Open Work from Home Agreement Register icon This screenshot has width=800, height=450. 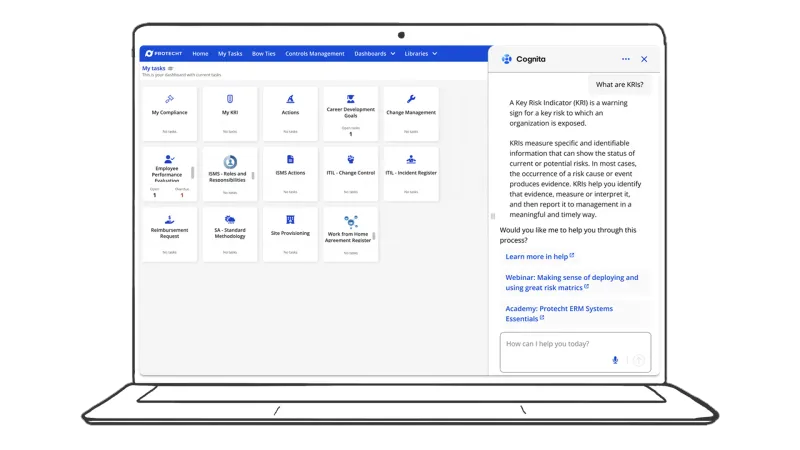pyautogui.click(x=351, y=222)
